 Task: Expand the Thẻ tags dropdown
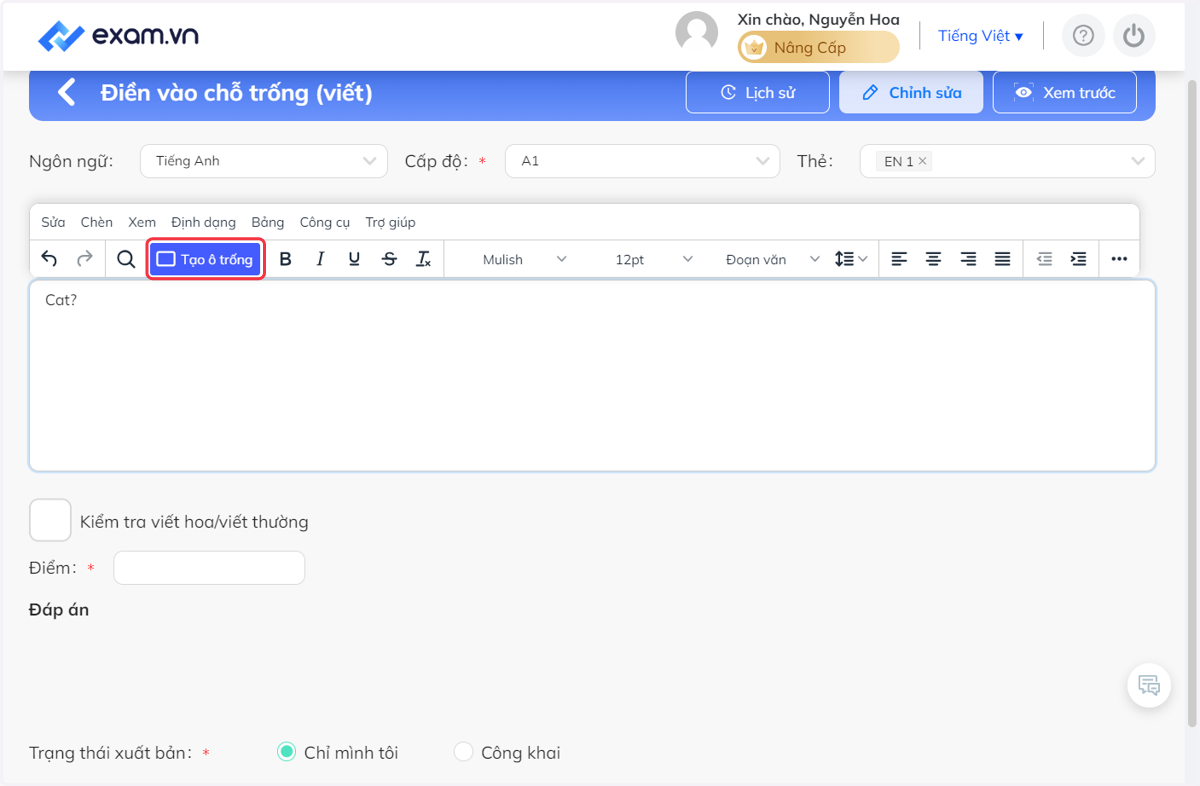click(1137, 161)
